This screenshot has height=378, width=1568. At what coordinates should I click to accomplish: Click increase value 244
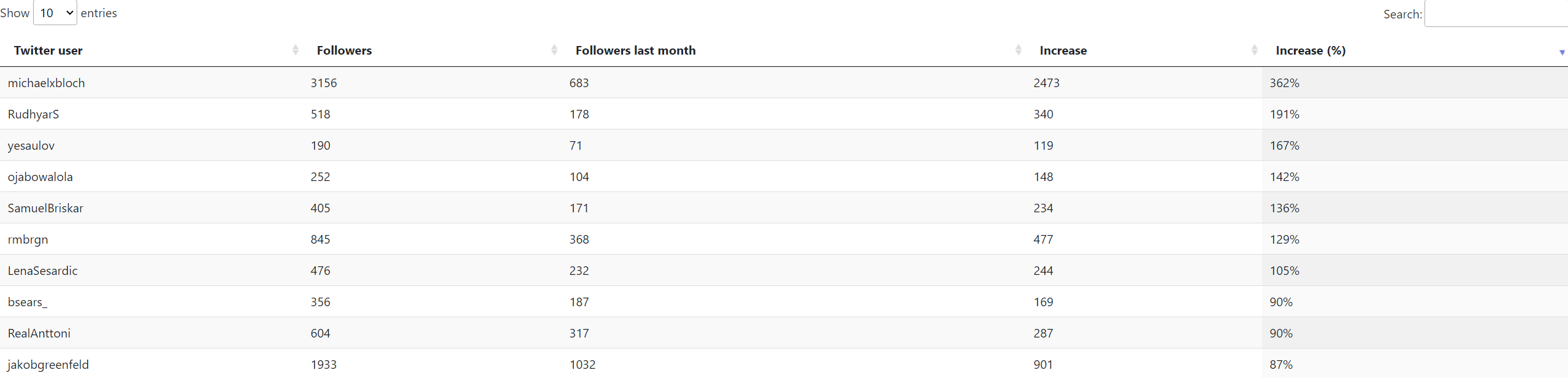[x=1043, y=271]
